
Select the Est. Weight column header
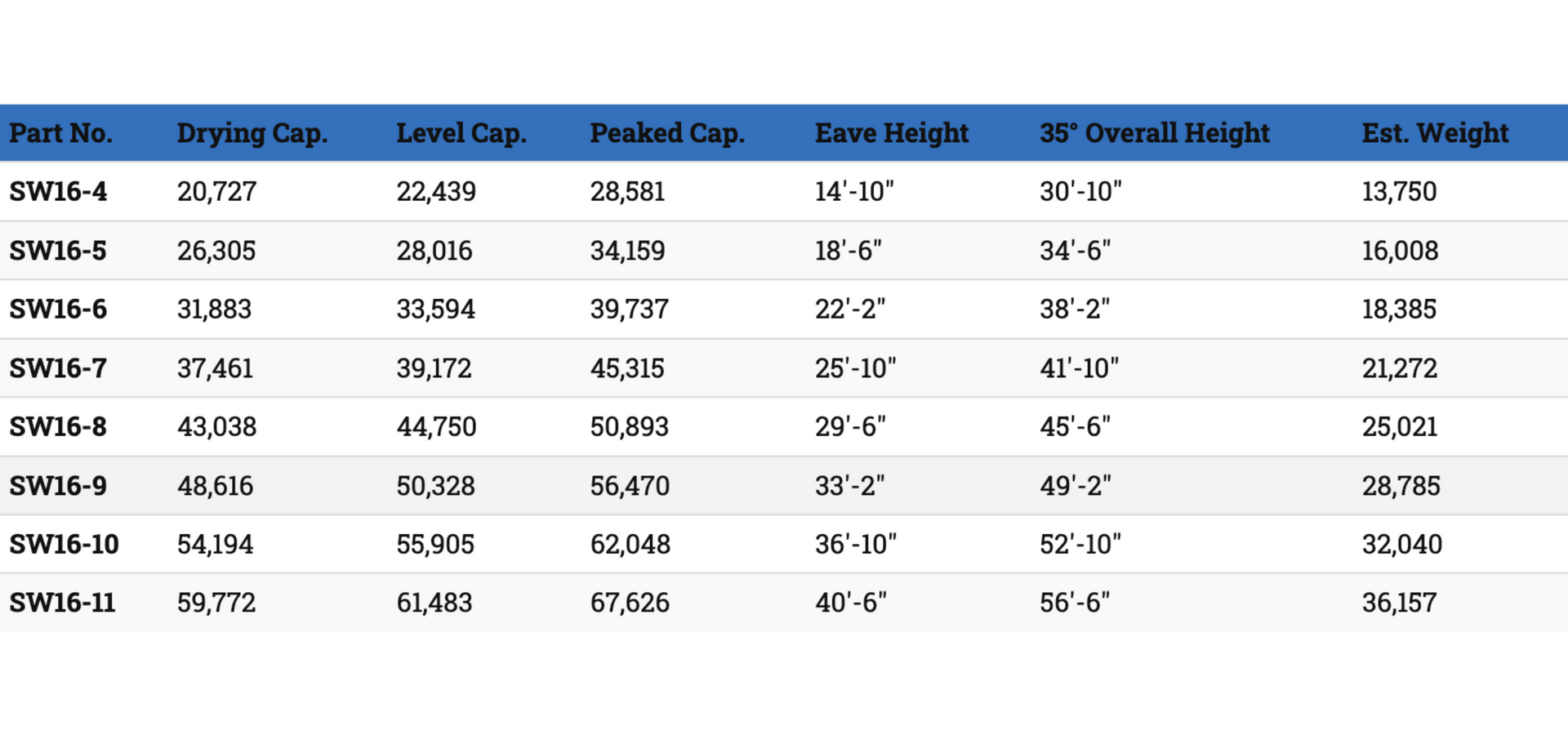(1435, 133)
